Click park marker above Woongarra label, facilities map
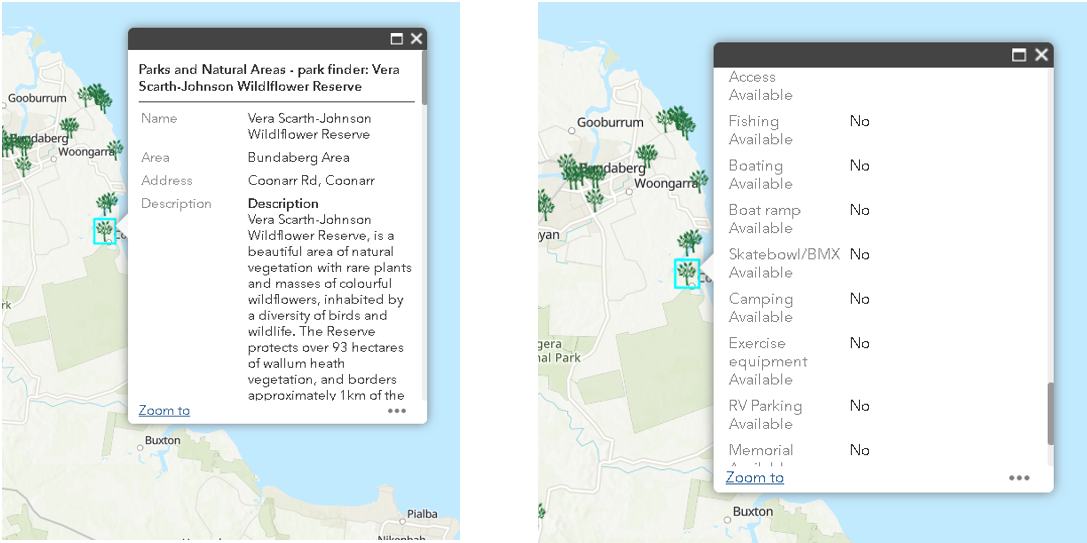Screen dimensions: 1087x543 tap(646, 157)
